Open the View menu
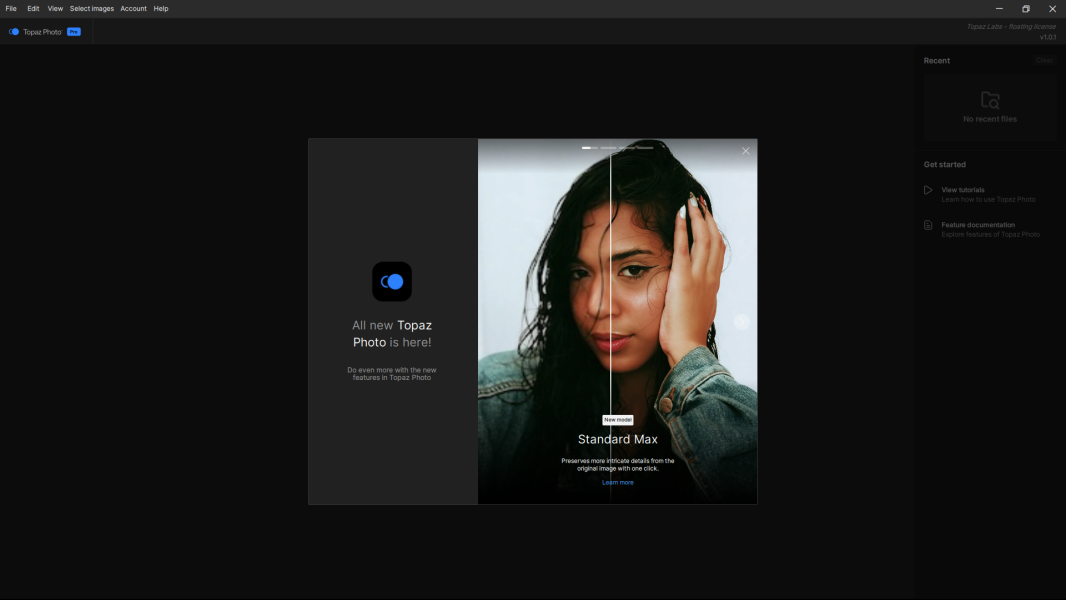 (55, 9)
